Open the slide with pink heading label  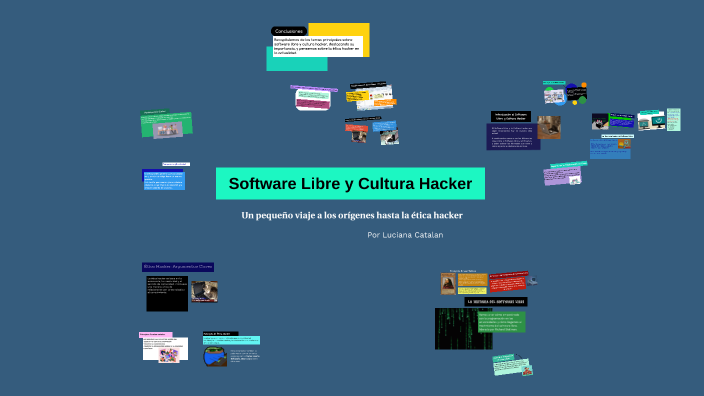point(164,348)
